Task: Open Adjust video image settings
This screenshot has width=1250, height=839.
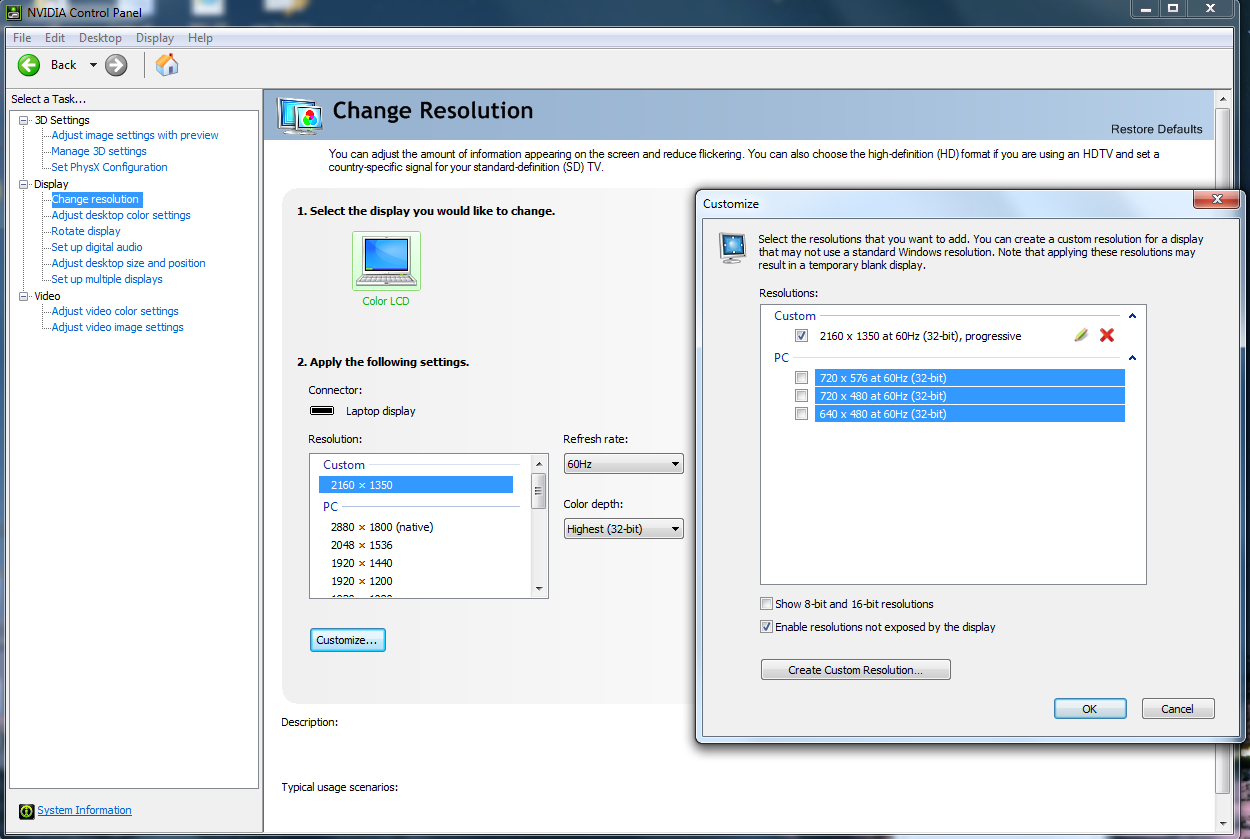Action: 117,327
